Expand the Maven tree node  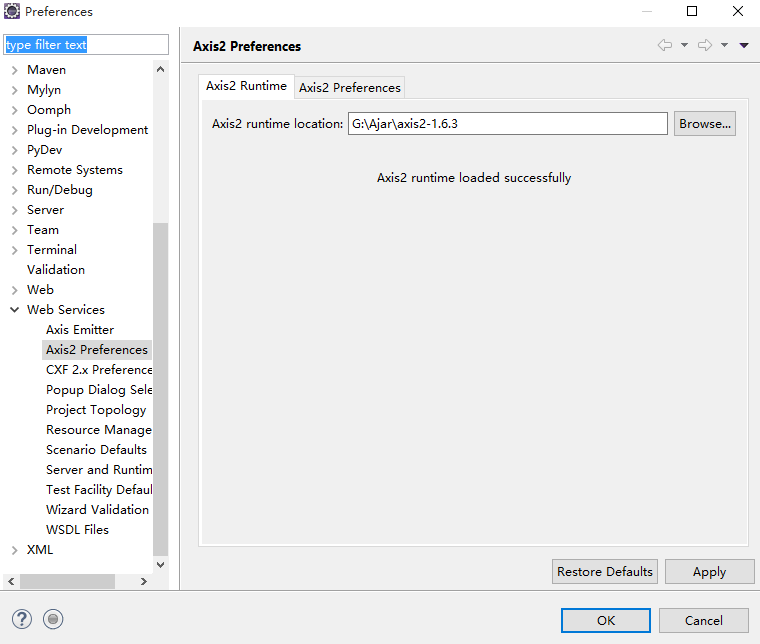click(x=15, y=70)
